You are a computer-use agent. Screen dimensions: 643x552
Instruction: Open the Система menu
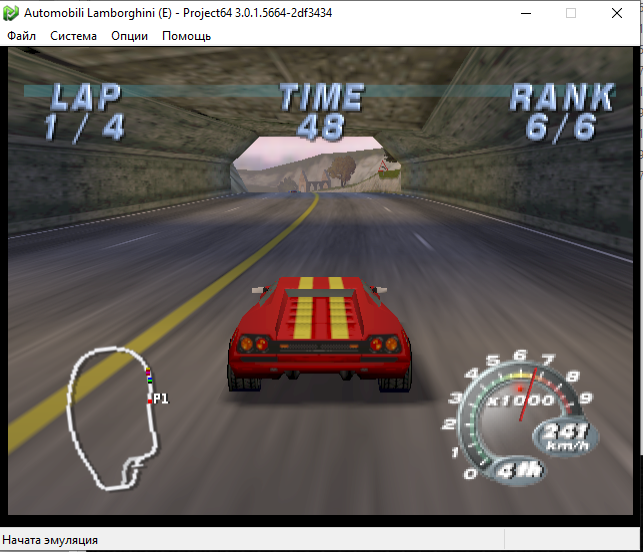[x=73, y=36]
